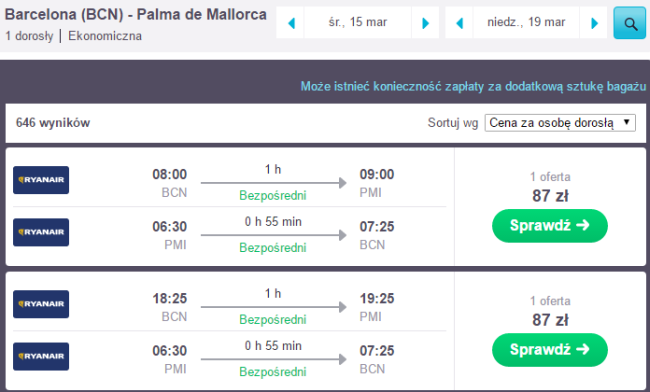Click Sprawdź for the 08:00 flight offer
Screen dimensions: 650x392
click(550, 225)
